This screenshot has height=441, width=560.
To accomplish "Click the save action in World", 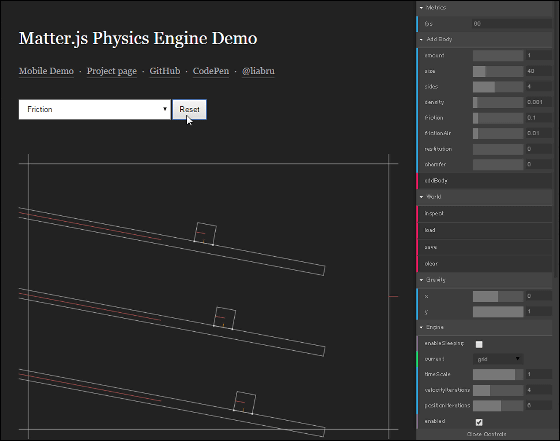I will pyautogui.click(x=484, y=247).
